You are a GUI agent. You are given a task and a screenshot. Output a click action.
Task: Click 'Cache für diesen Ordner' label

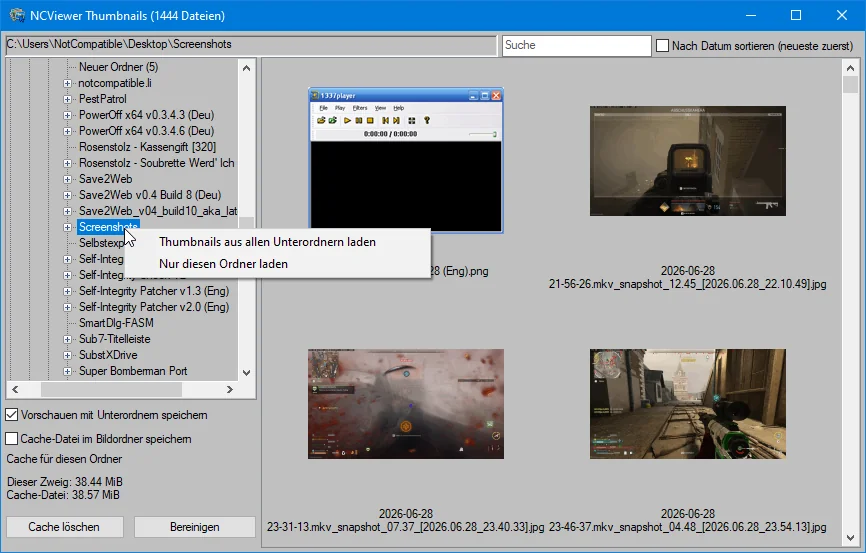click(64, 459)
